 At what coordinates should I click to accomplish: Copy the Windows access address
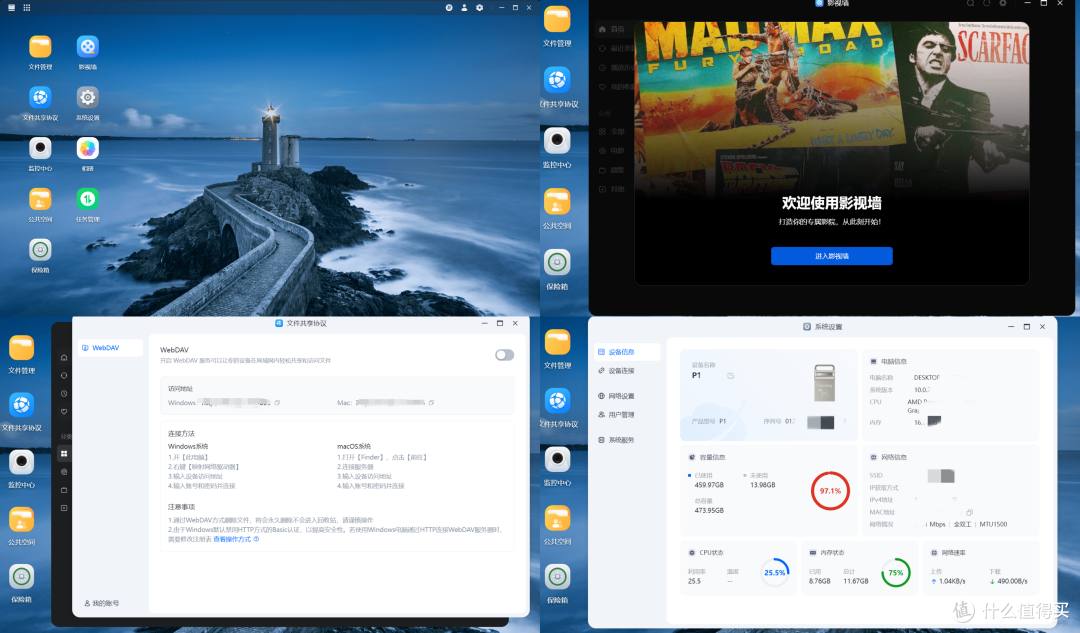click(x=278, y=403)
